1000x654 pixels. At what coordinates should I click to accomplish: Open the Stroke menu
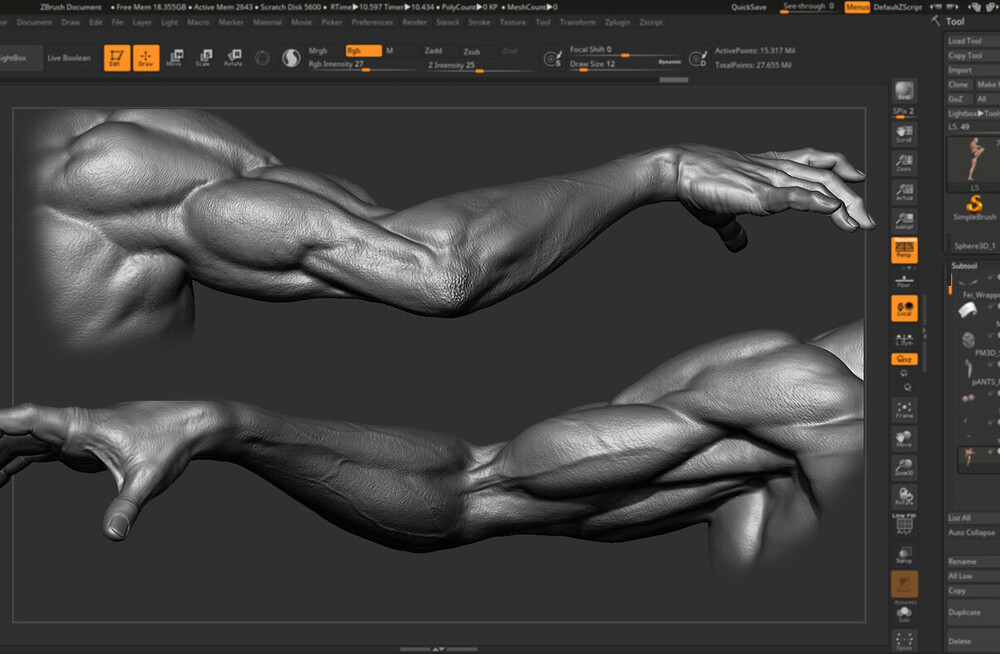pyautogui.click(x=480, y=22)
